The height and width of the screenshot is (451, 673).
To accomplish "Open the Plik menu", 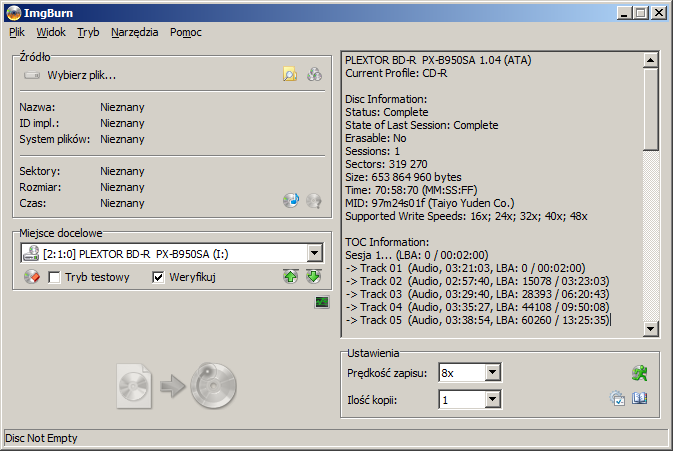I will tap(17, 32).
